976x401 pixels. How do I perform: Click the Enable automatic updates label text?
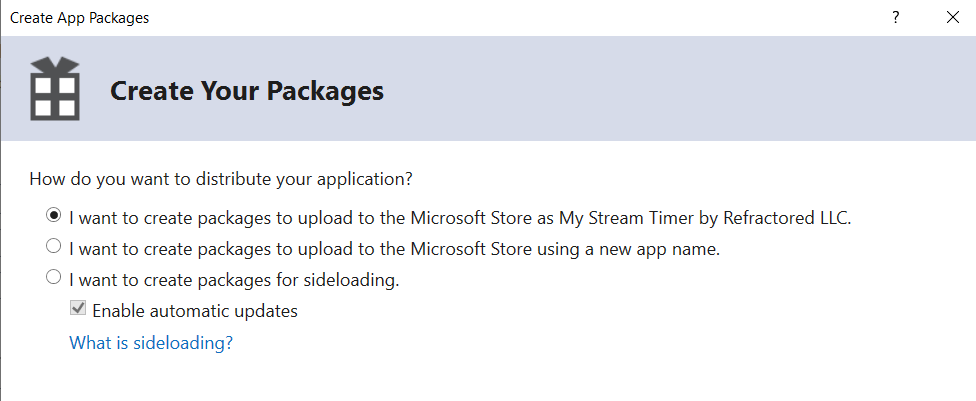(x=195, y=311)
